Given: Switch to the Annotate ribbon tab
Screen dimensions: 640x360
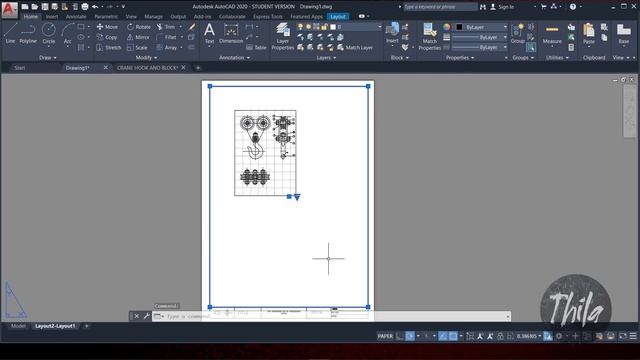Looking at the screenshot, I should [76, 17].
